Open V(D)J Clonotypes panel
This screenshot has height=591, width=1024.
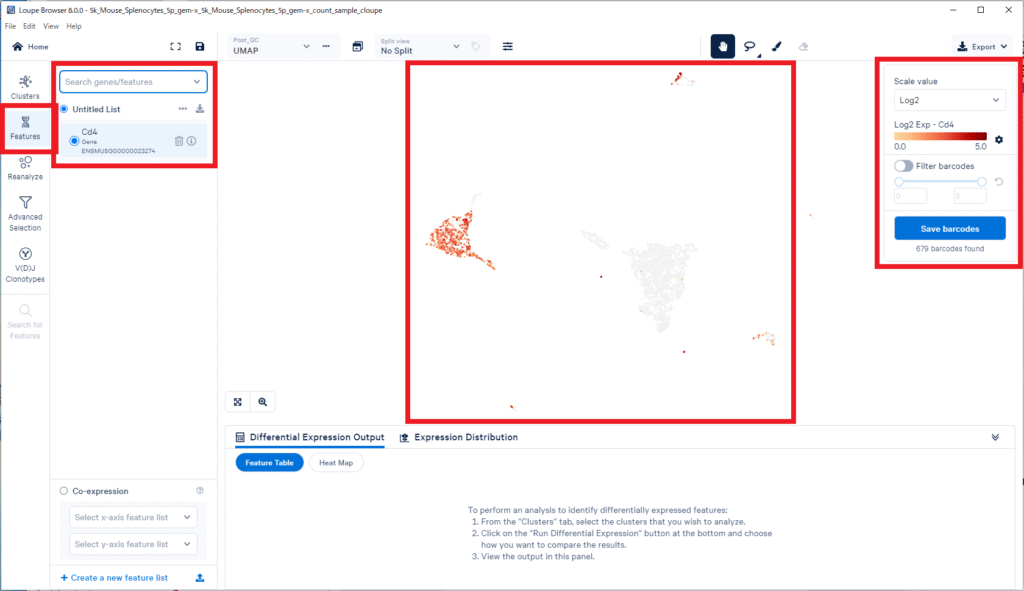pos(25,265)
